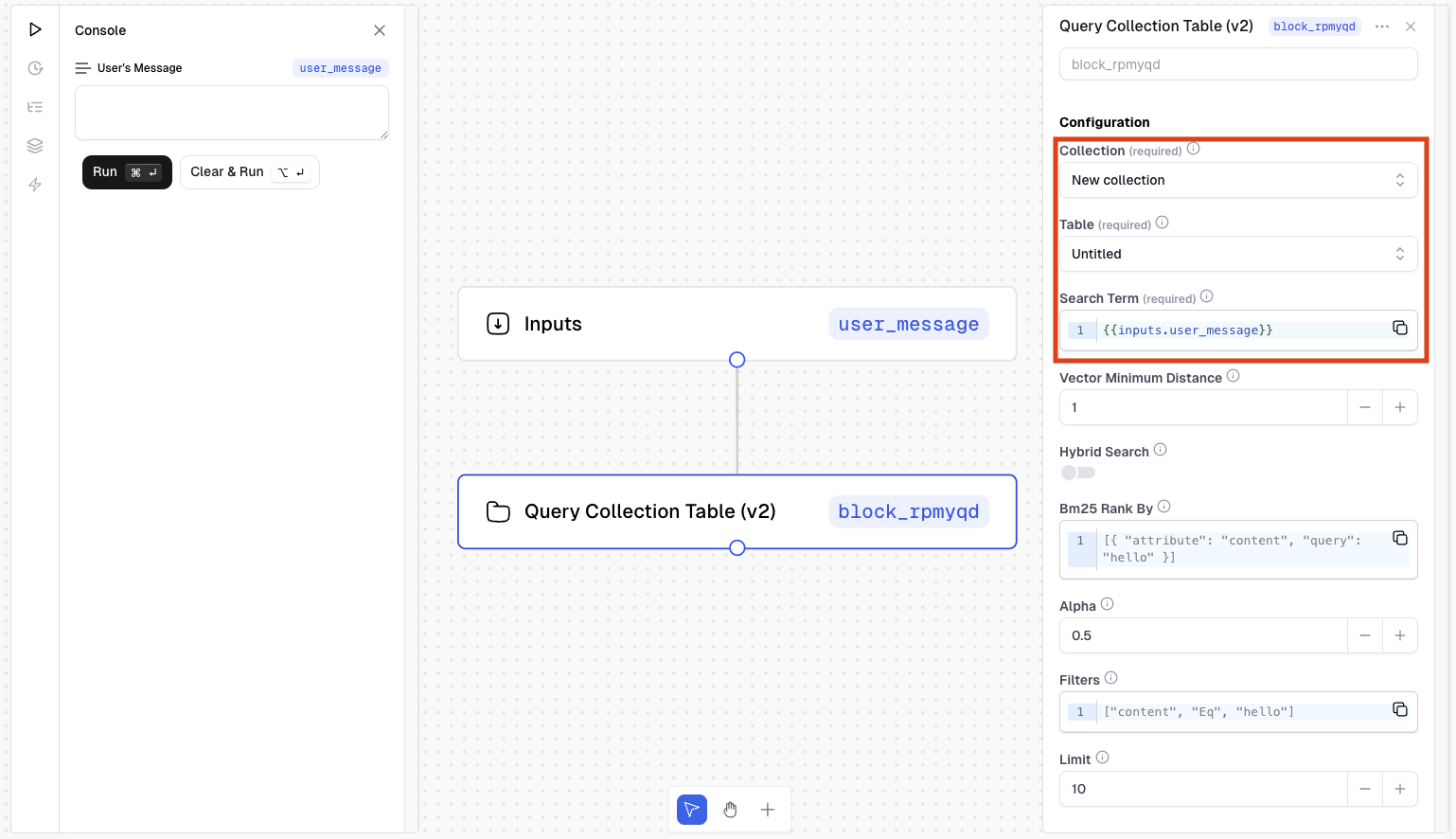Viewport: 1456px width, 839px height.
Task: Copy the Filters field contents
Action: click(x=1399, y=710)
